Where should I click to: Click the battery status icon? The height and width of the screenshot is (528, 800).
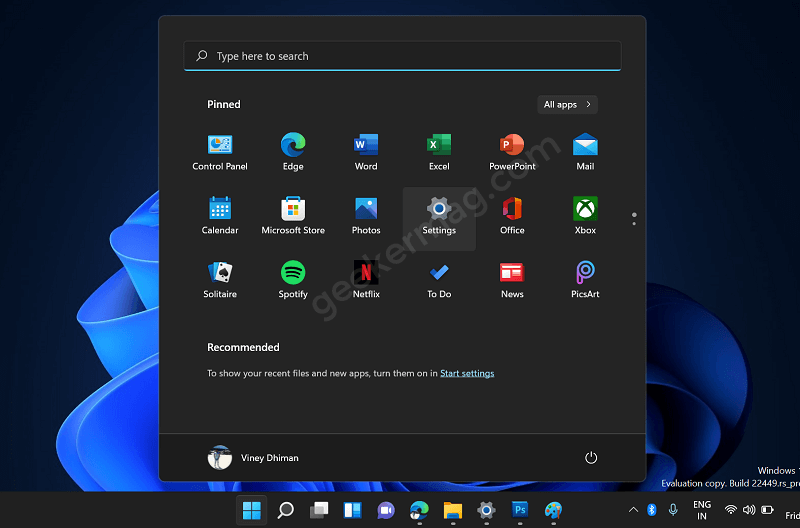click(767, 509)
